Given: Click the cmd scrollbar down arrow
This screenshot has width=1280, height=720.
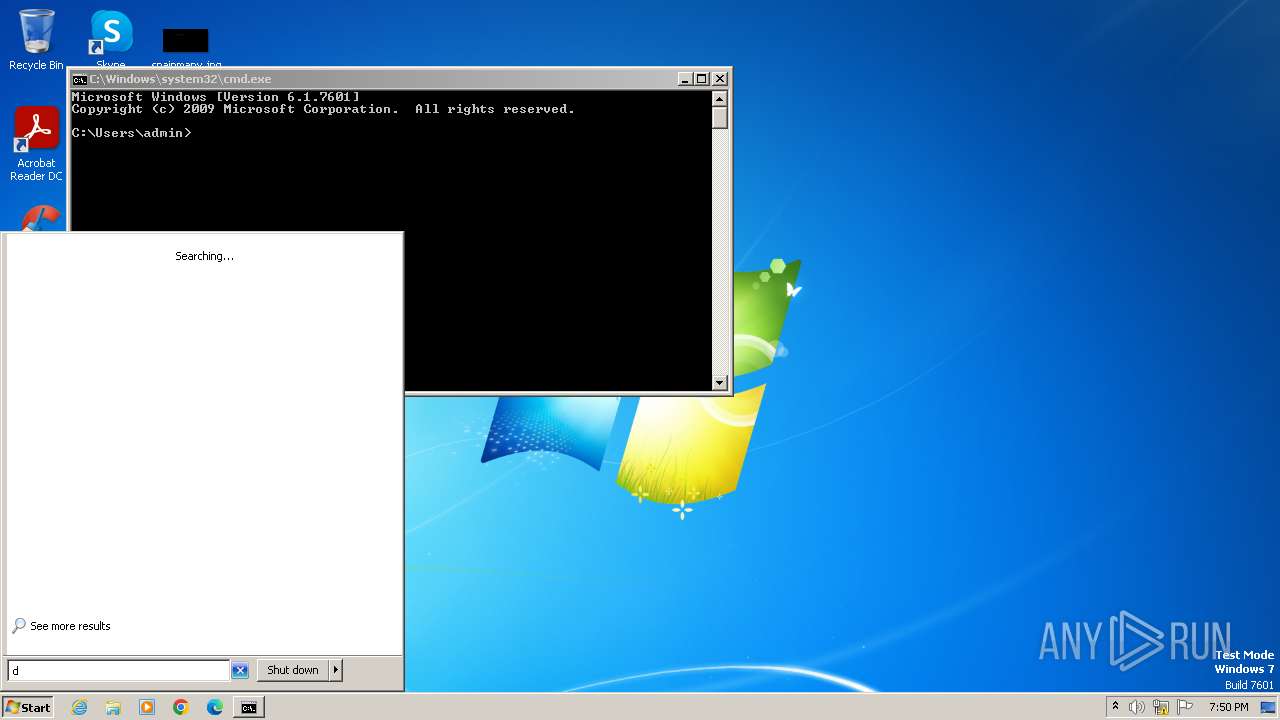Looking at the screenshot, I should (719, 382).
